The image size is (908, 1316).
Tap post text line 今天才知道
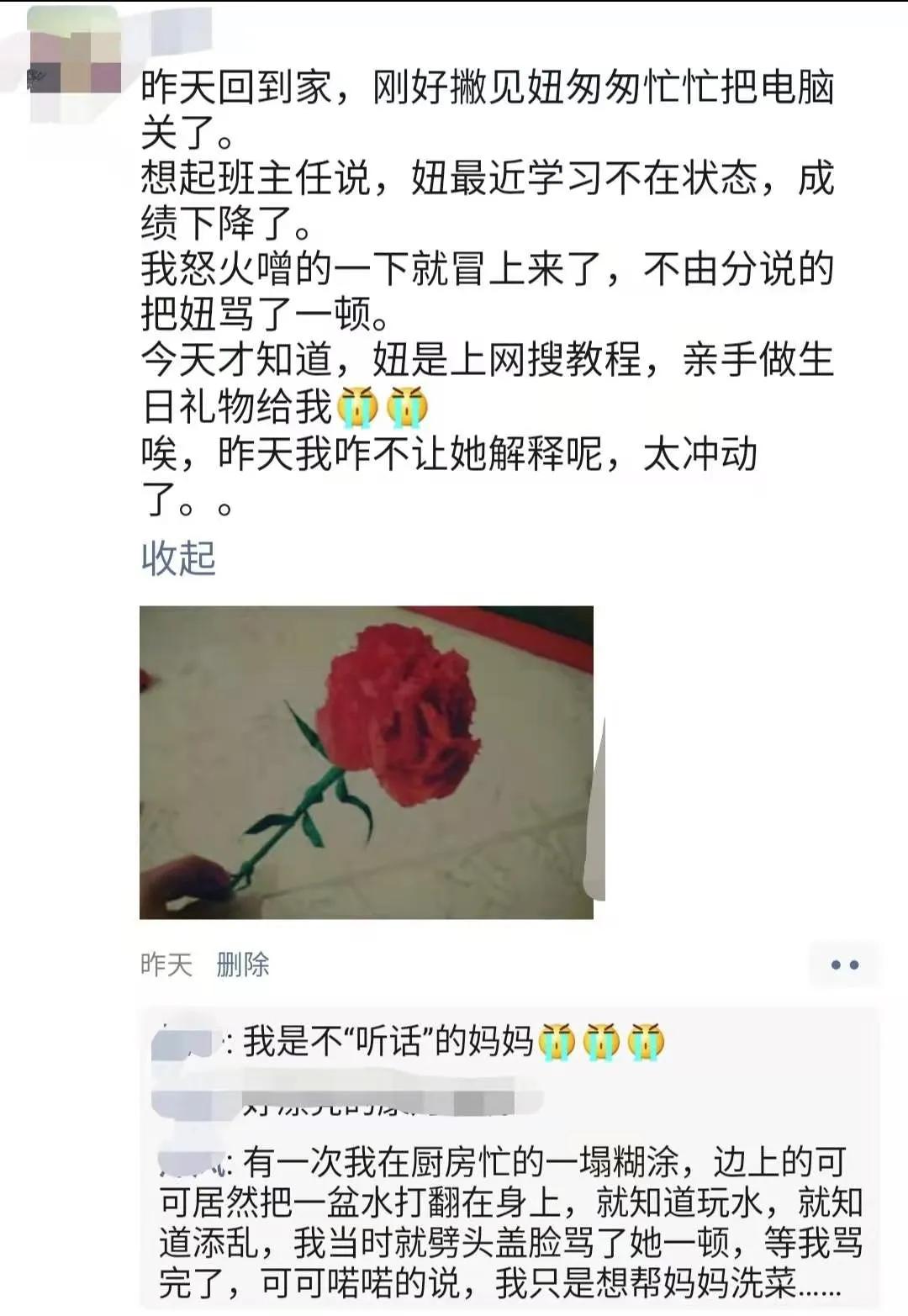486,360
